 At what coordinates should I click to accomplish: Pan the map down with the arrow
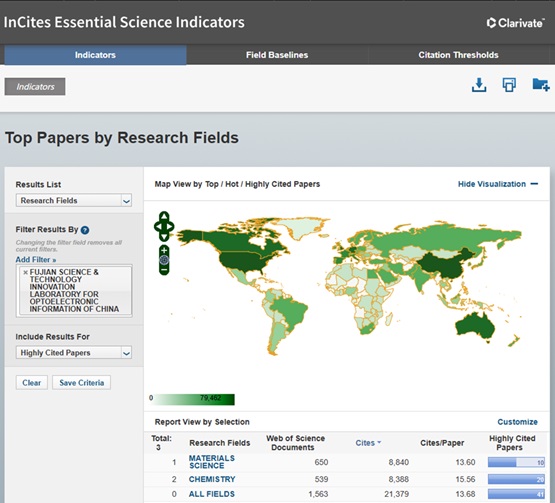point(164,237)
